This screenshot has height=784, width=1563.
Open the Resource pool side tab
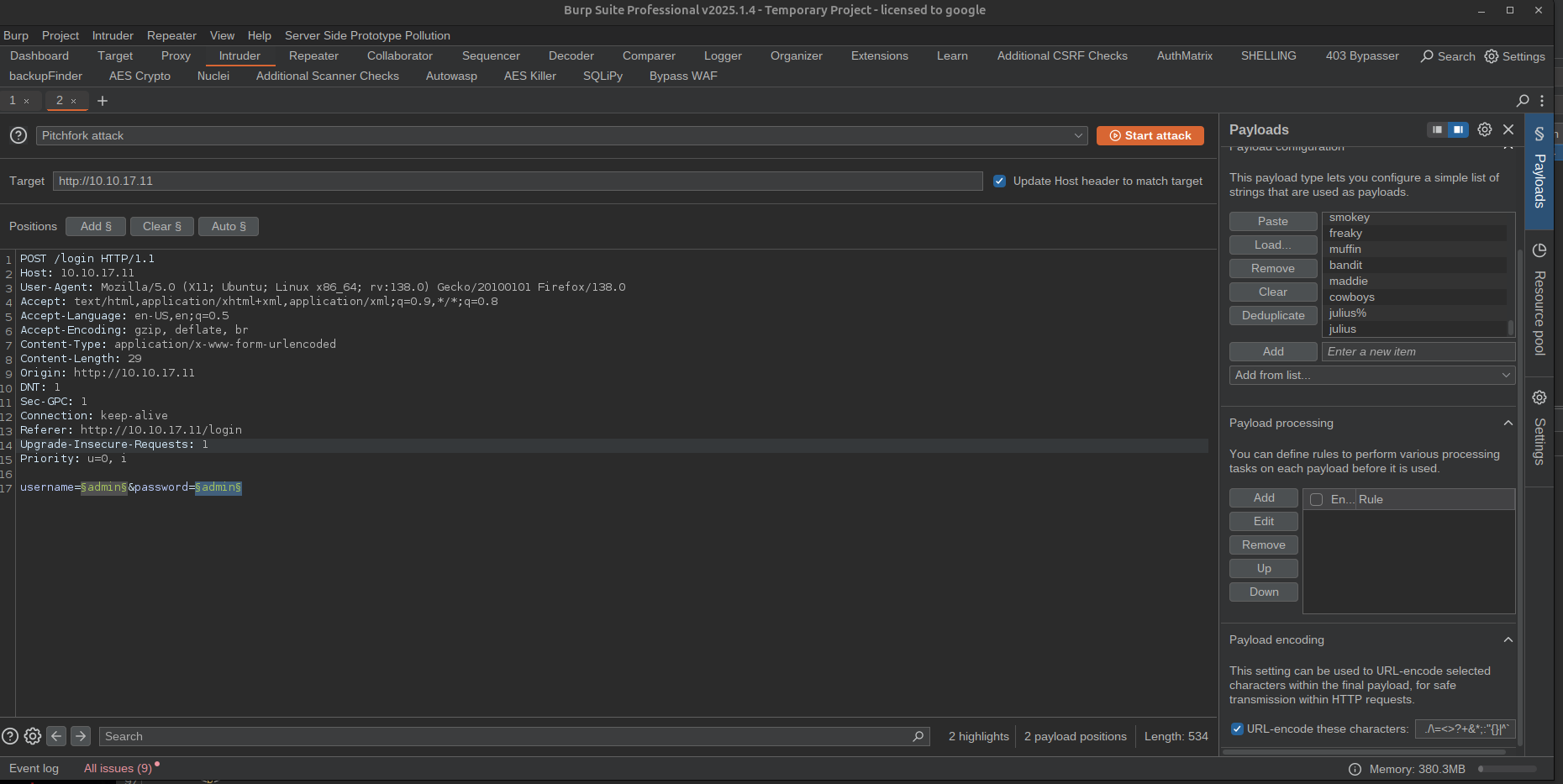[1539, 303]
